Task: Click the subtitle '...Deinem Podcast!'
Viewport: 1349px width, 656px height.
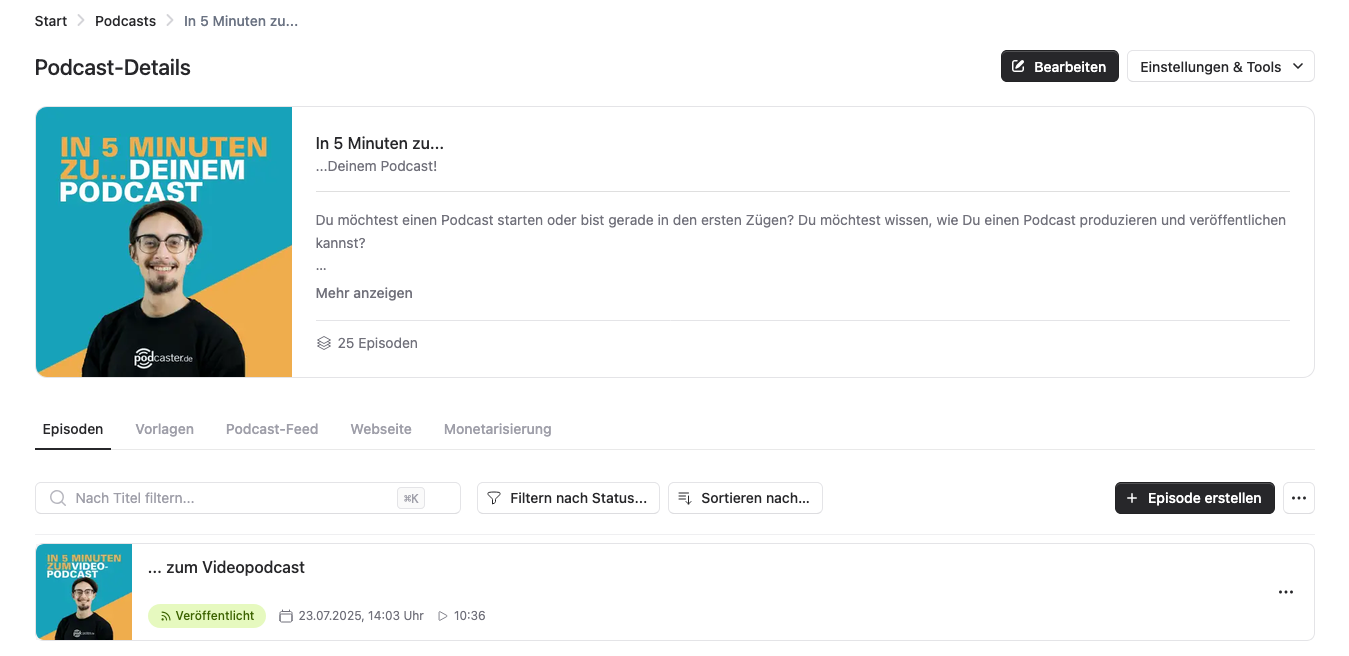Action: coord(376,166)
